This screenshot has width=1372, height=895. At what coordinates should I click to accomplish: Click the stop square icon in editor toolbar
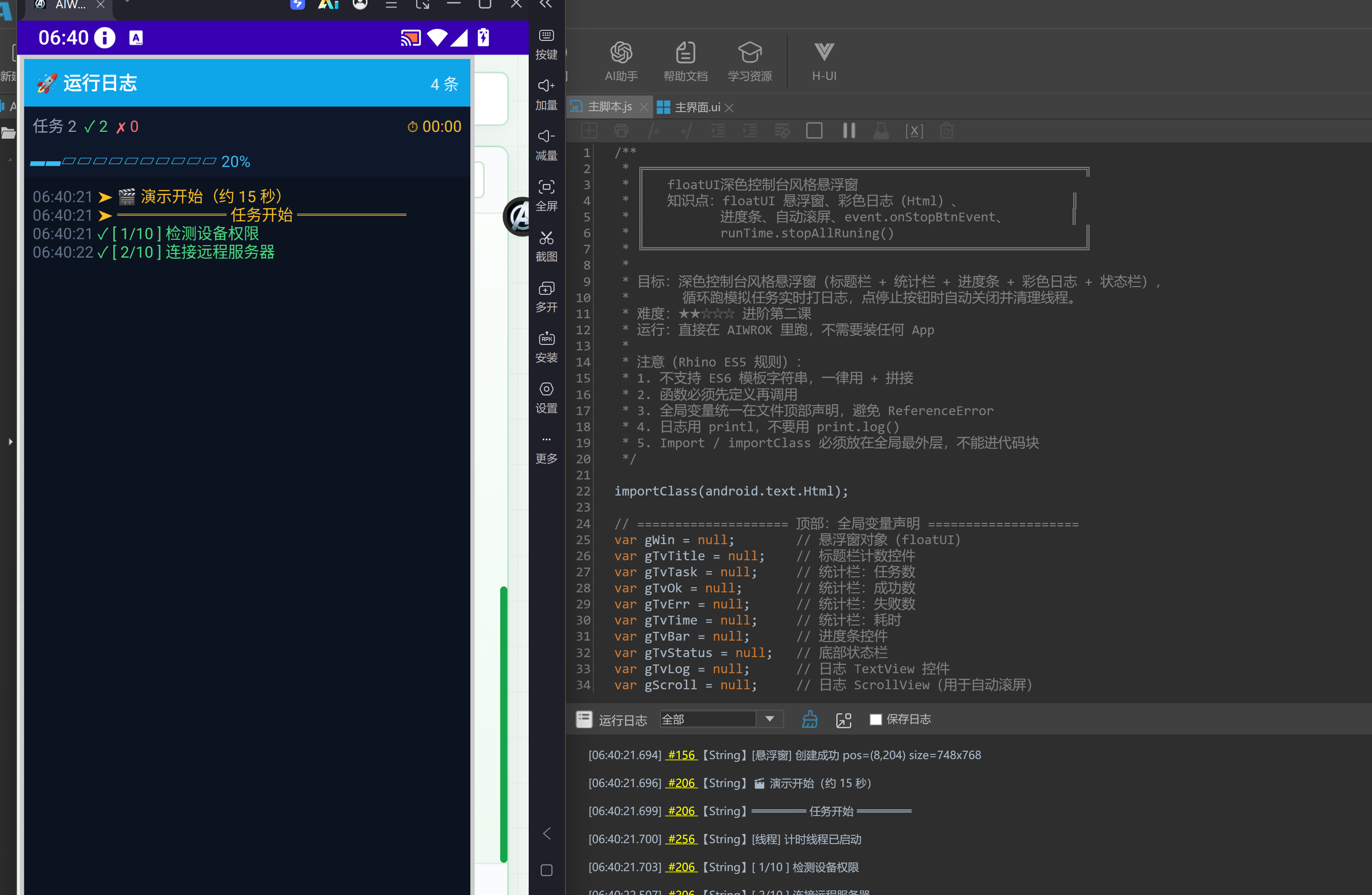point(814,131)
